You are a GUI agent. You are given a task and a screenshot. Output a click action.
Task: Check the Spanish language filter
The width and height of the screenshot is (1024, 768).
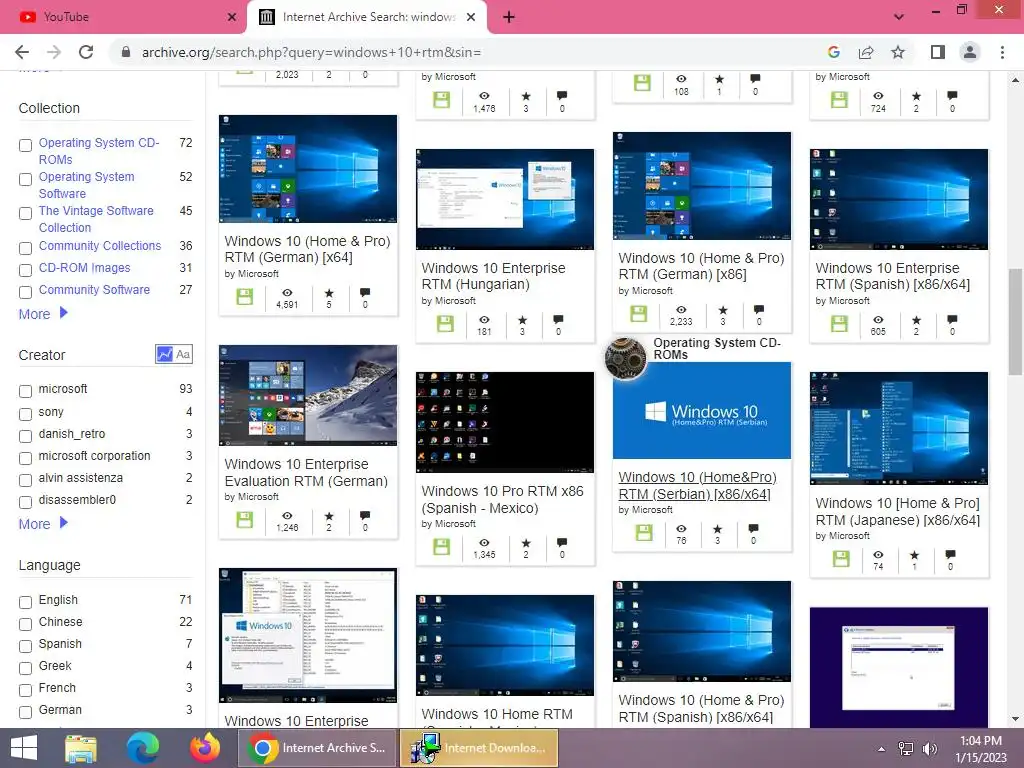[x=25, y=647]
